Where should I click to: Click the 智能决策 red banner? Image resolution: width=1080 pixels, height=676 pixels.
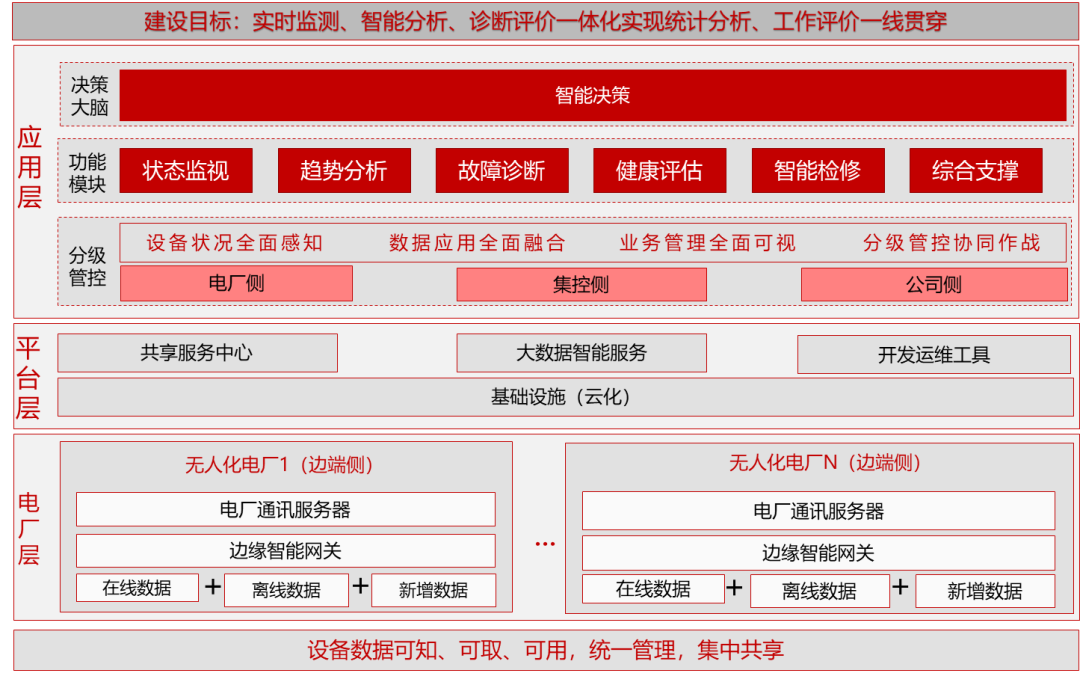592,96
